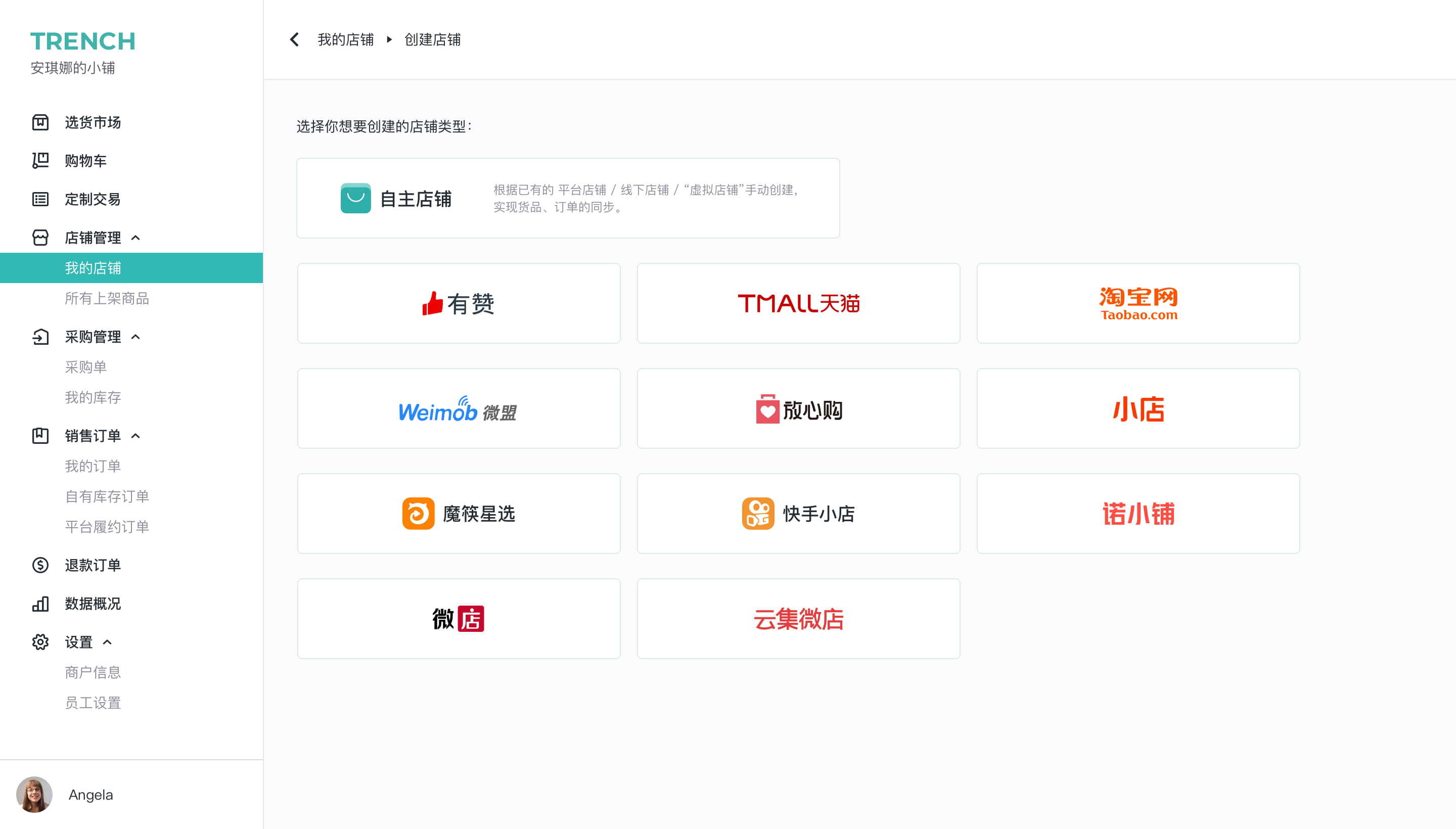
Task: Choose the 微店 store card
Action: (x=459, y=619)
